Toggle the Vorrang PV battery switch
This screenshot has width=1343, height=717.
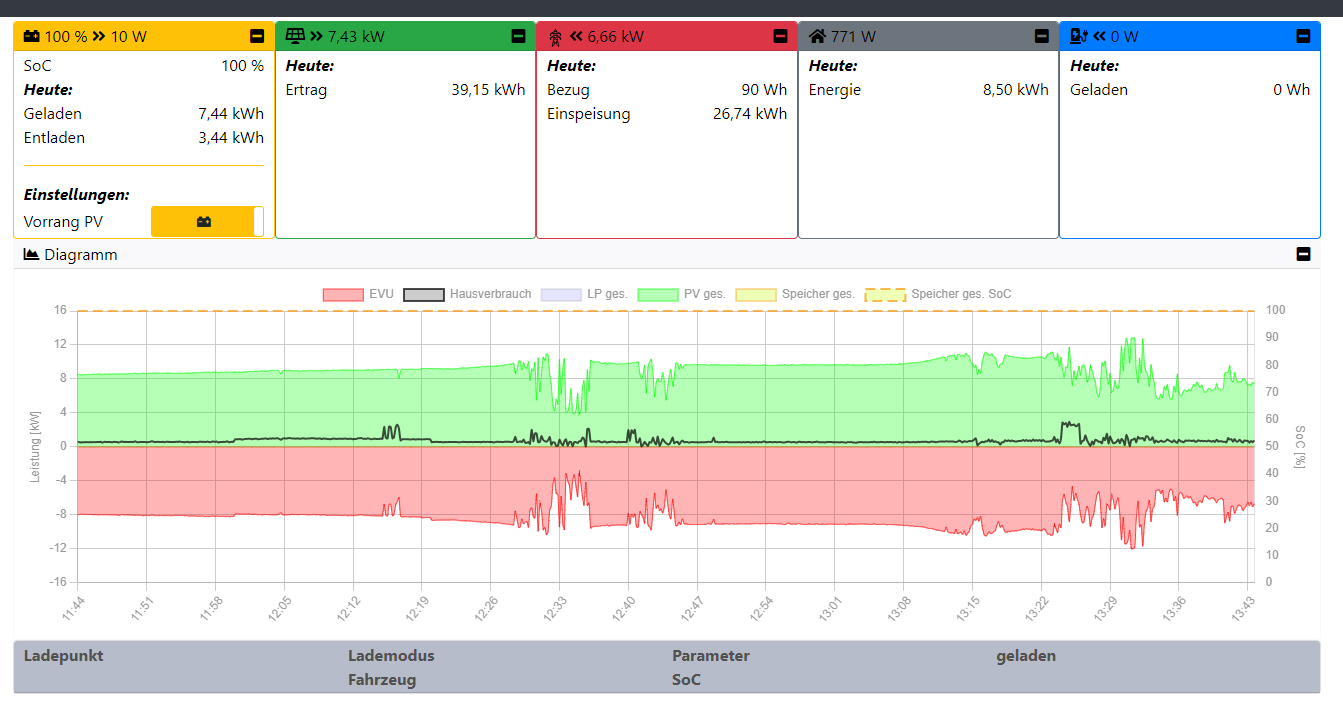[x=207, y=222]
